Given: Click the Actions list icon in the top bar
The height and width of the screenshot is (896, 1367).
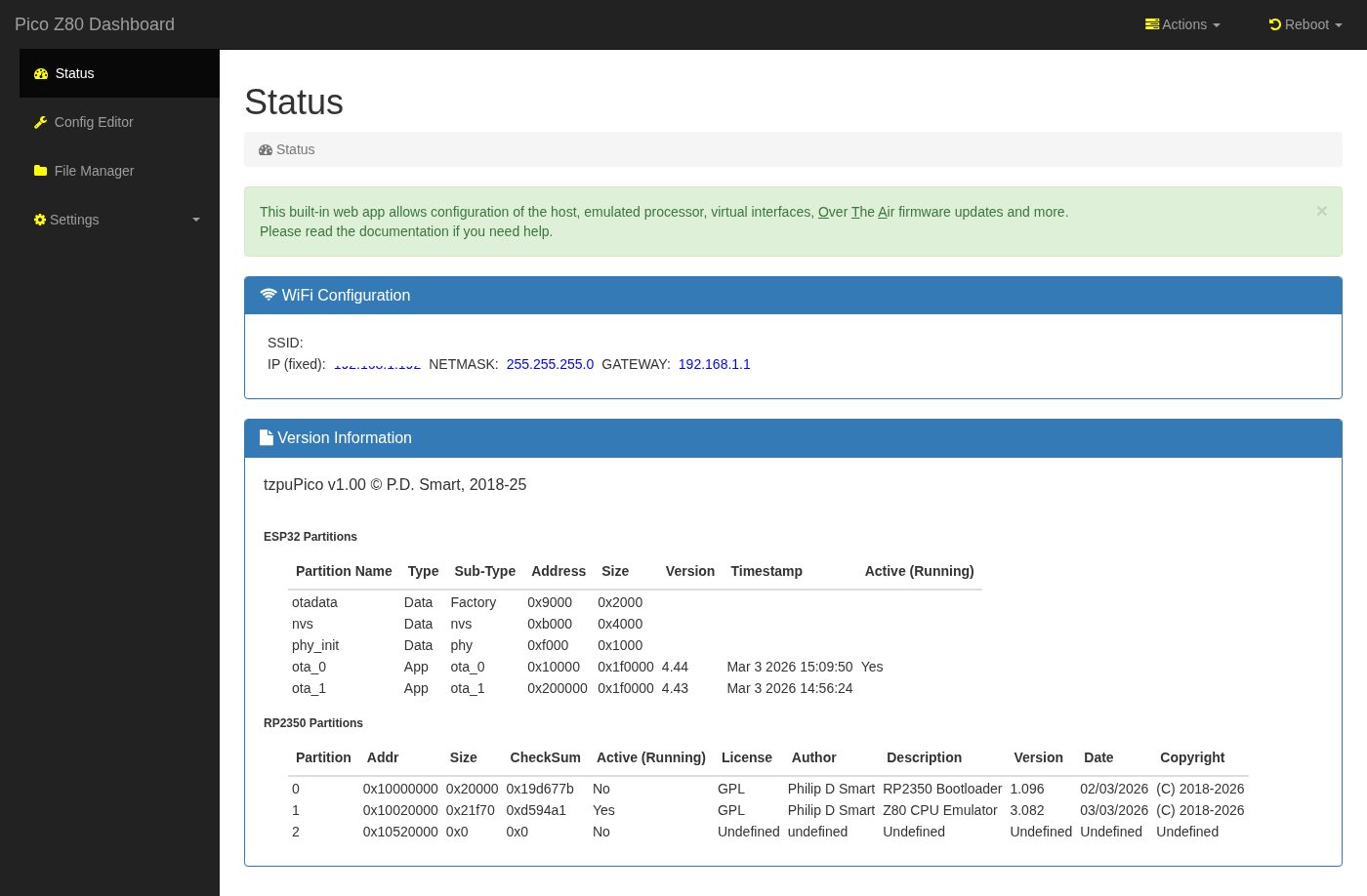Looking at the screenshot, I should click(x=1152, y=24).
